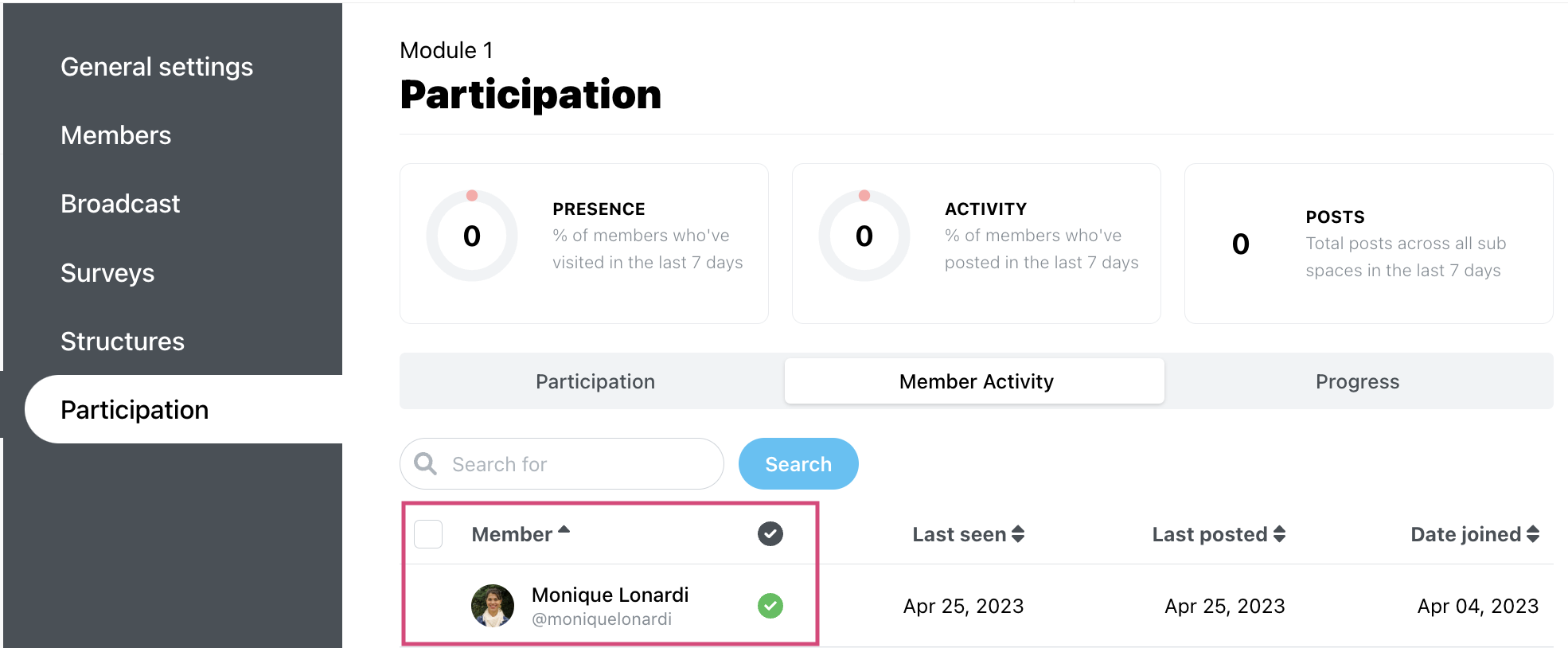Open General settings in sidebar
Screen dimensions: 1568x648
click(157, 67)
